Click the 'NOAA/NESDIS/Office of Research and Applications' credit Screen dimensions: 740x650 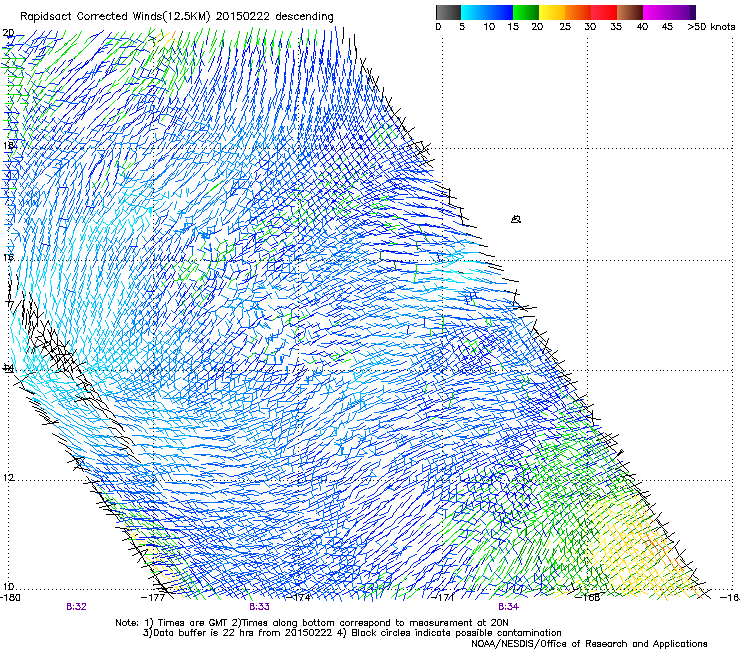[x=589, y=644]
